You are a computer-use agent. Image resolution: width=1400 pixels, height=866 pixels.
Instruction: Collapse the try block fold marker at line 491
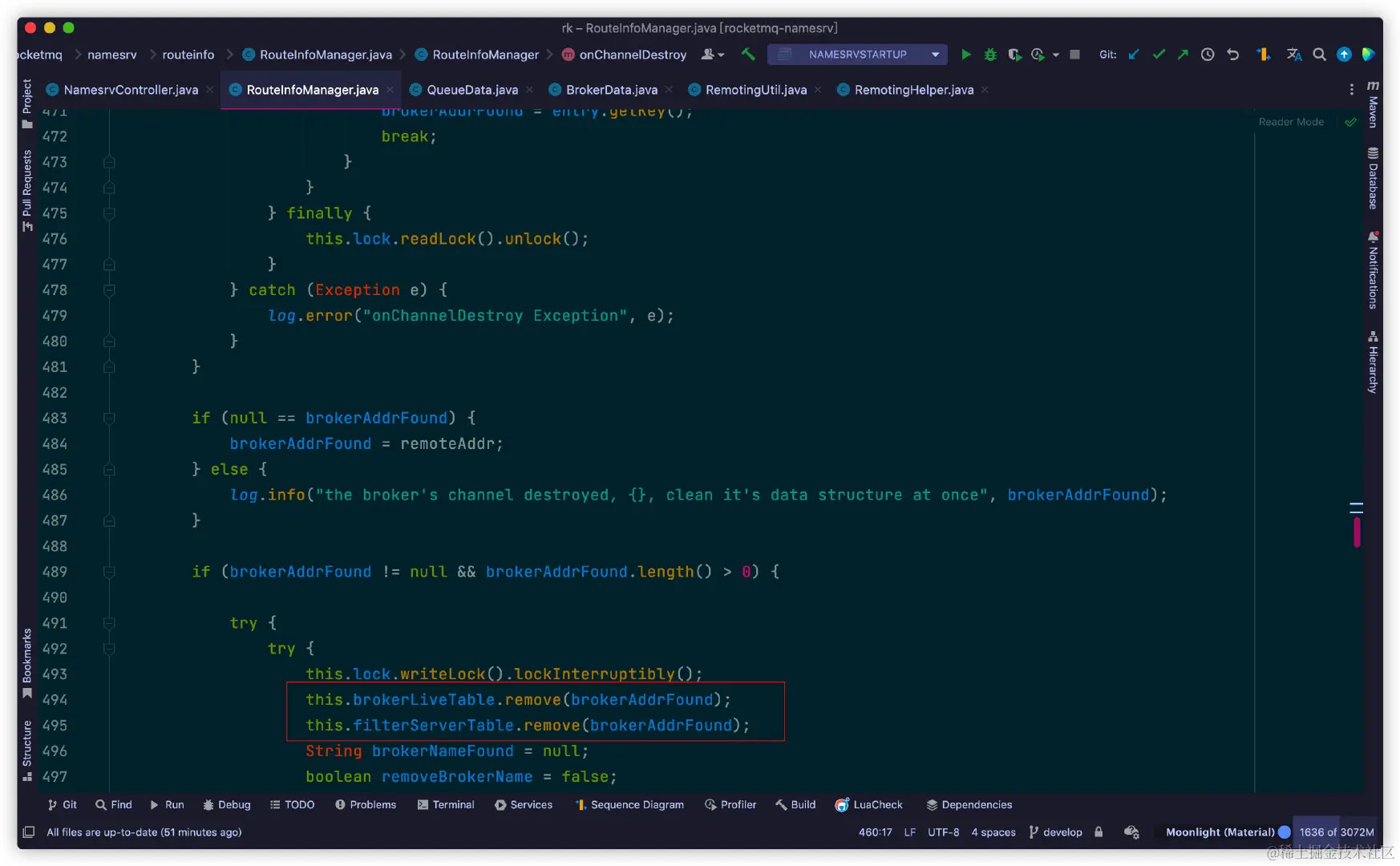point(109,624)
